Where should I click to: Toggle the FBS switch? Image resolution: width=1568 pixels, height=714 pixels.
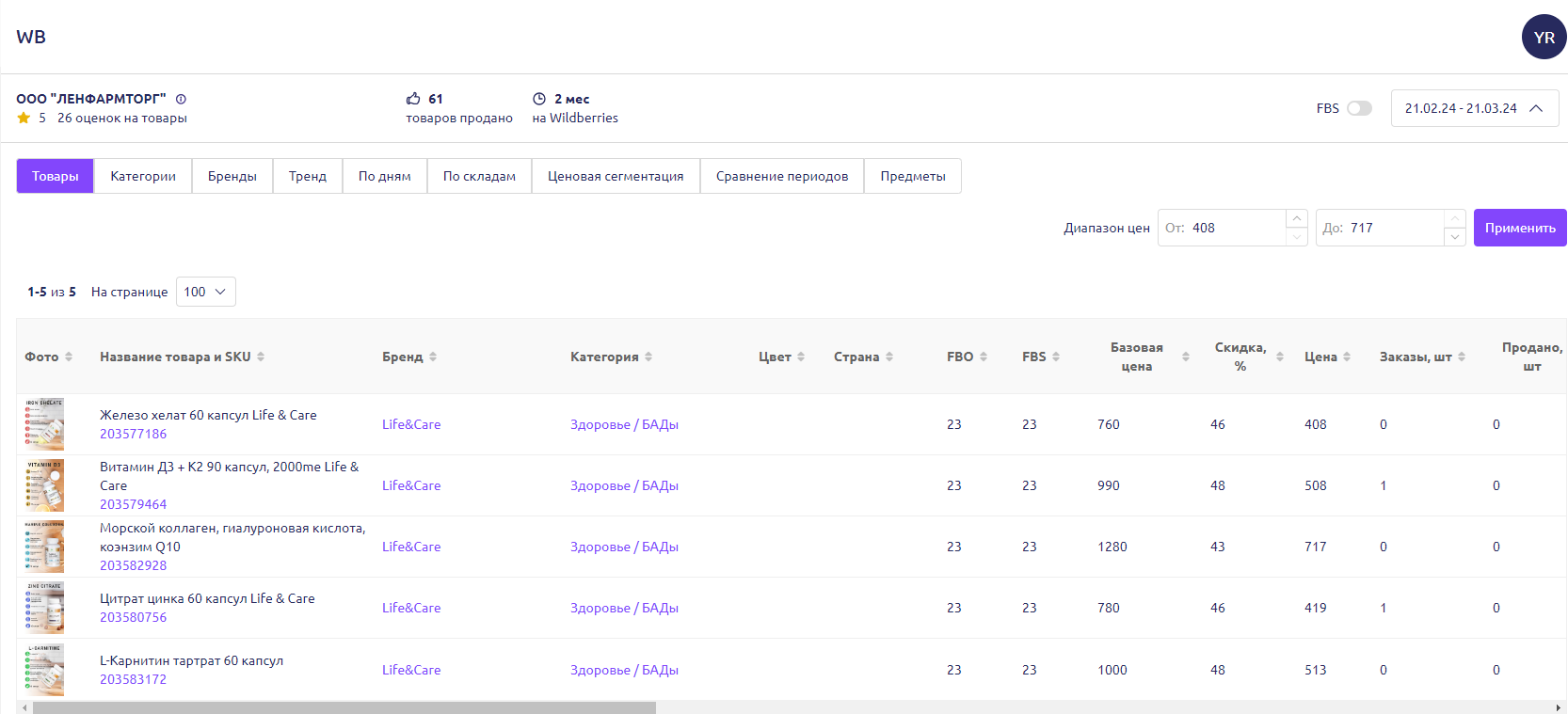pos(1359,108)
